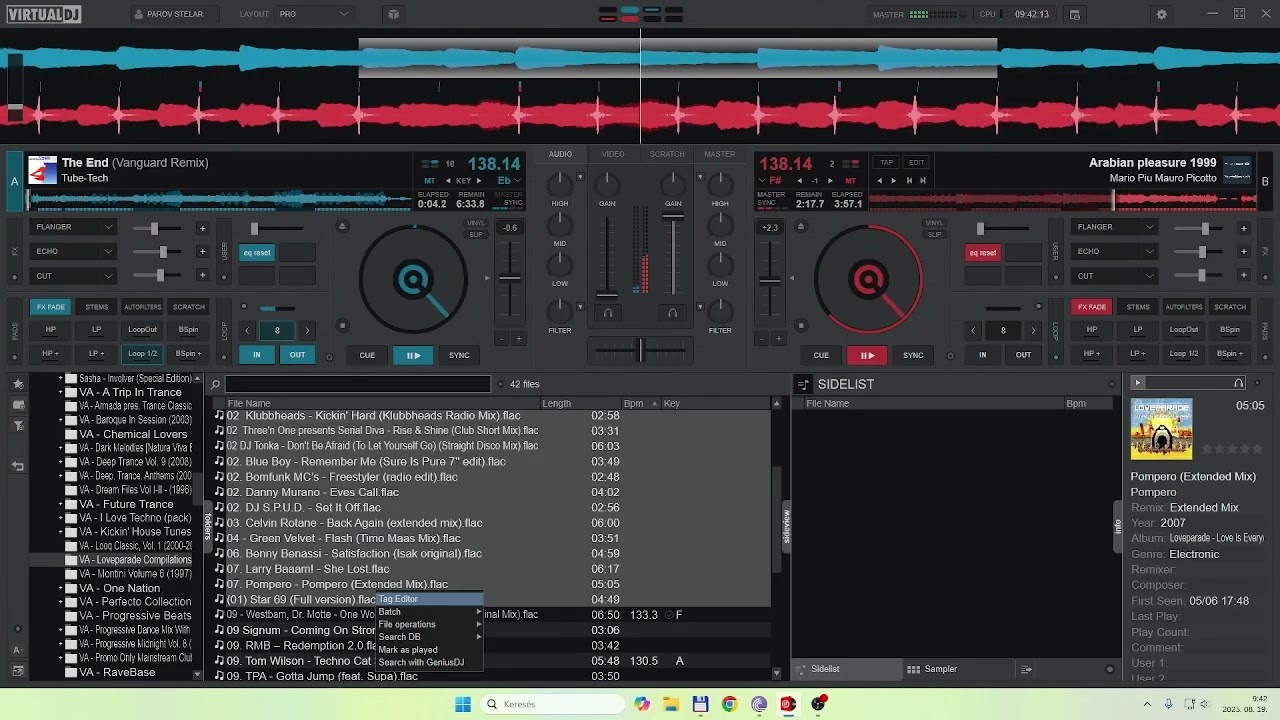
Task: Open the filter funnel sidebar icon
Action: coord(18,426)
